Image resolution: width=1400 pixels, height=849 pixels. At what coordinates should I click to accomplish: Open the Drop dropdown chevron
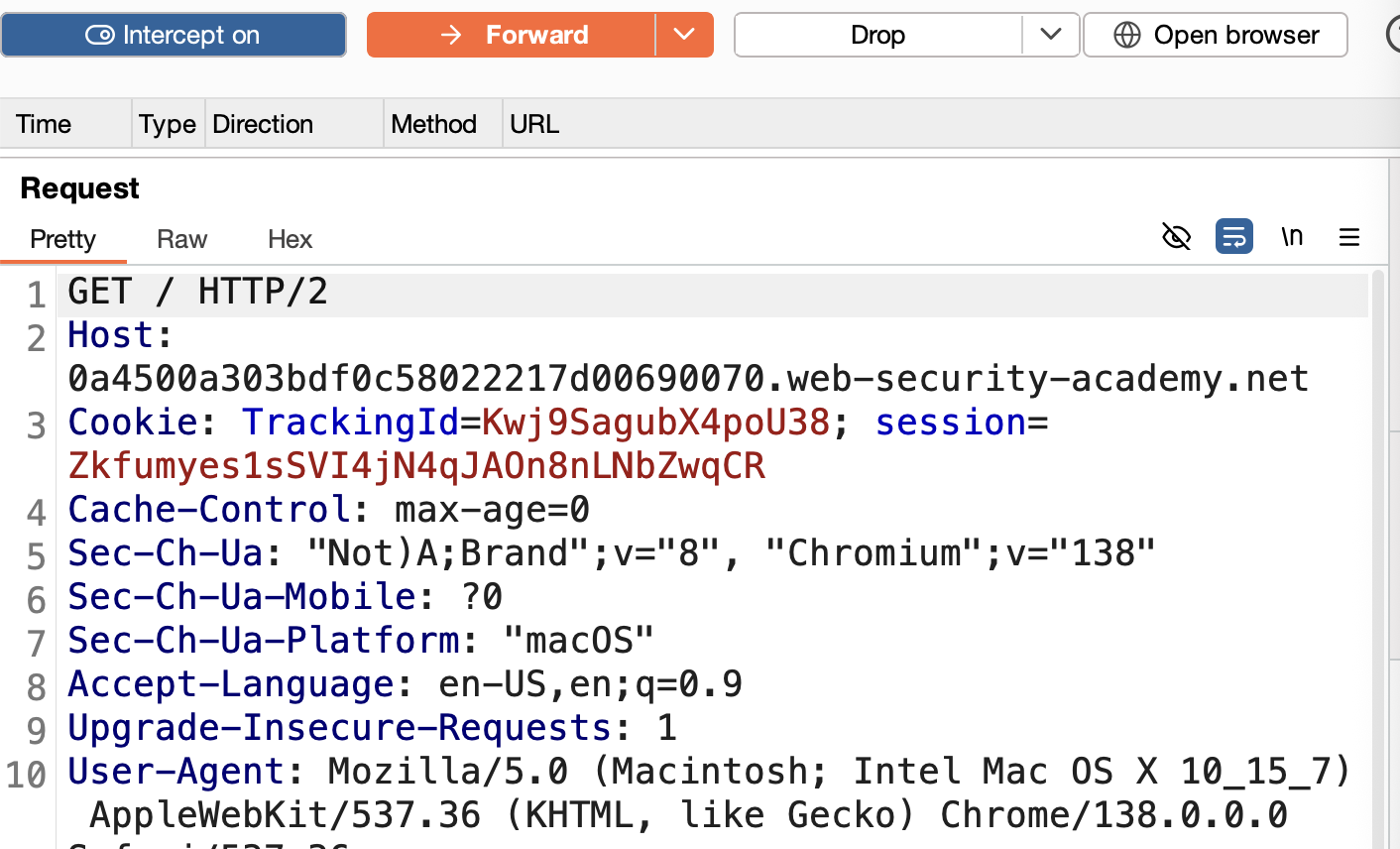1051,35
